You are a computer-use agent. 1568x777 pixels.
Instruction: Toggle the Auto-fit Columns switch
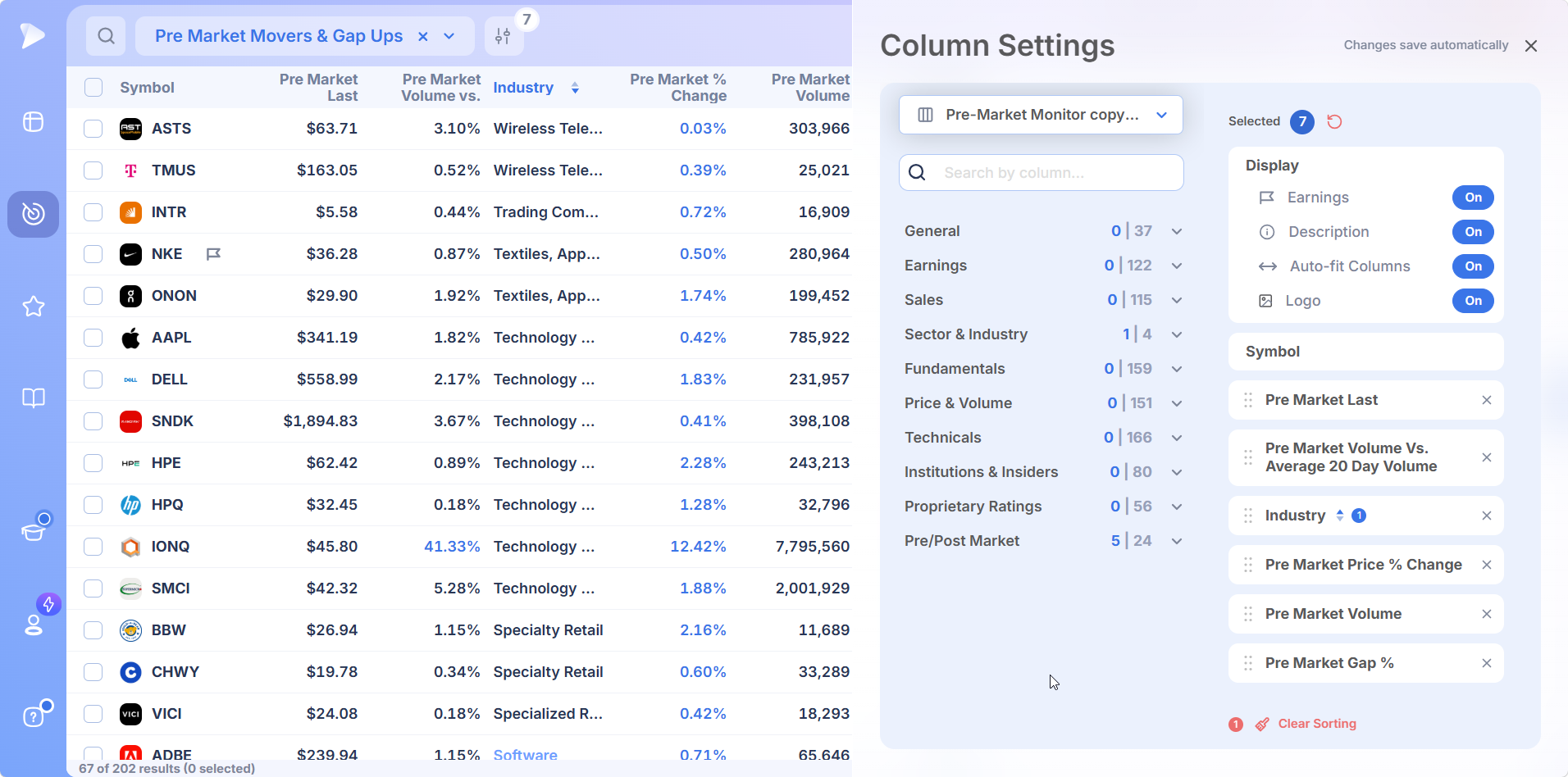coord(1473,266)
